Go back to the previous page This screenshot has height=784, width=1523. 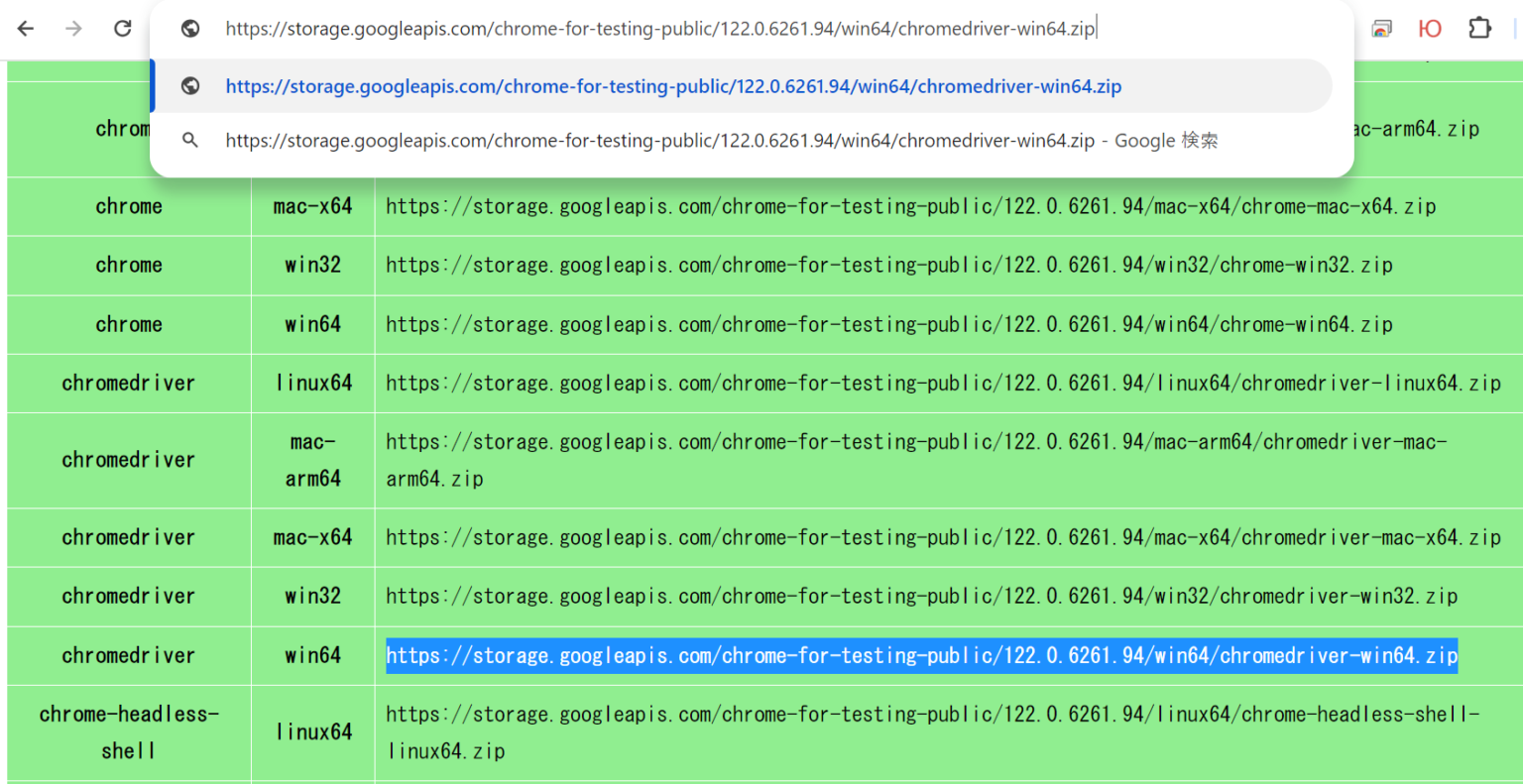[x=26, y=29]
